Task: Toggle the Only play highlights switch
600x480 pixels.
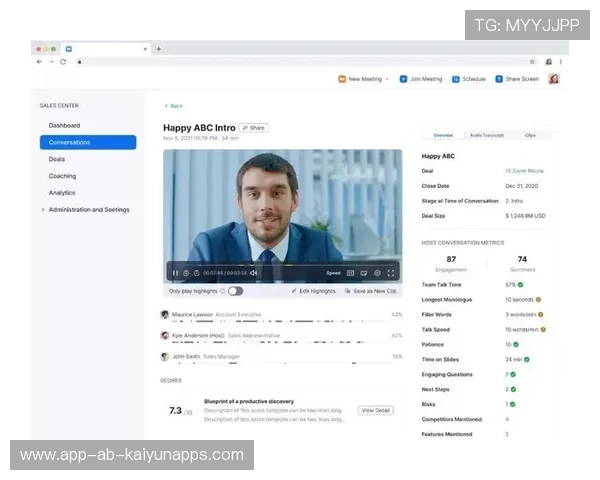Action: (x=235, y=291)
